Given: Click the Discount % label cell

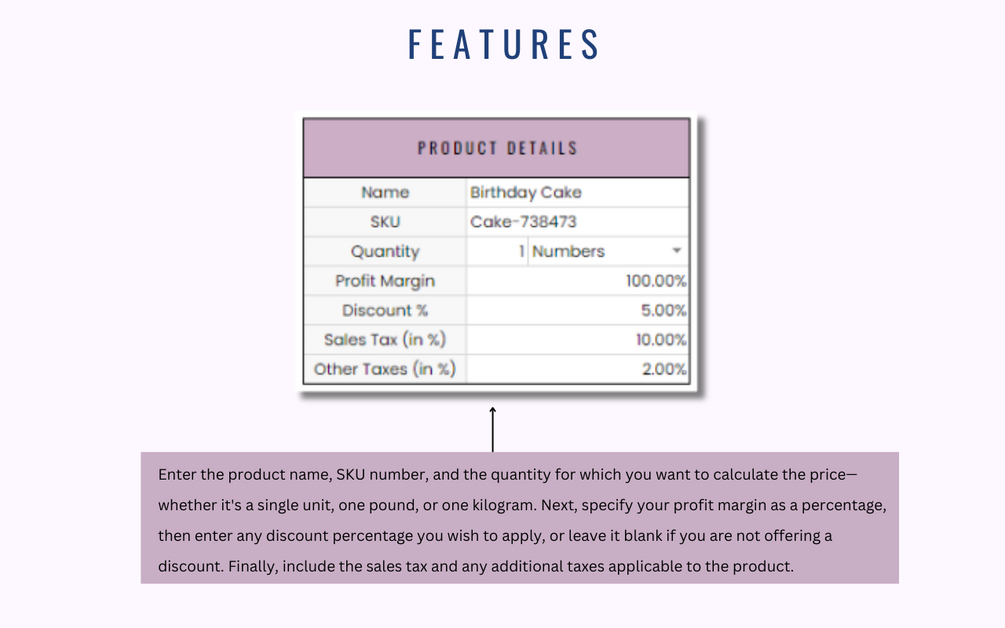Looking at the screenshot, I should [x=385, y=310].
